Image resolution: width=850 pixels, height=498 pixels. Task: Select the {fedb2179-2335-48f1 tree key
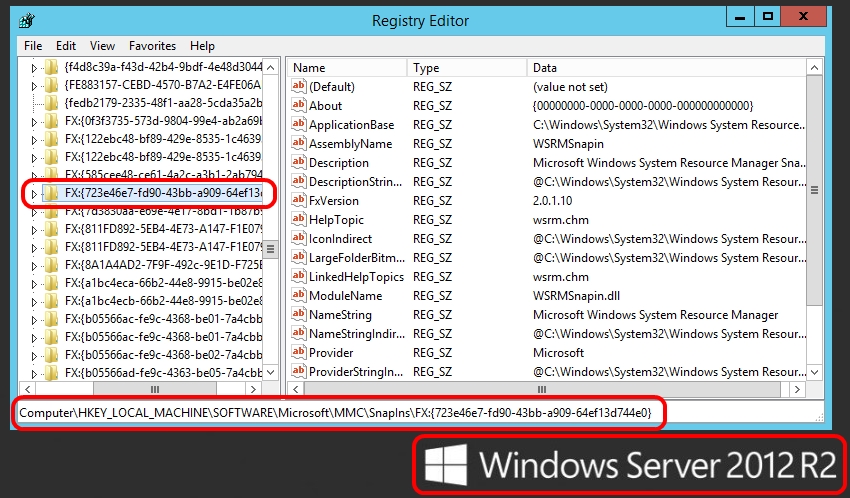click(x=163, y=103)
